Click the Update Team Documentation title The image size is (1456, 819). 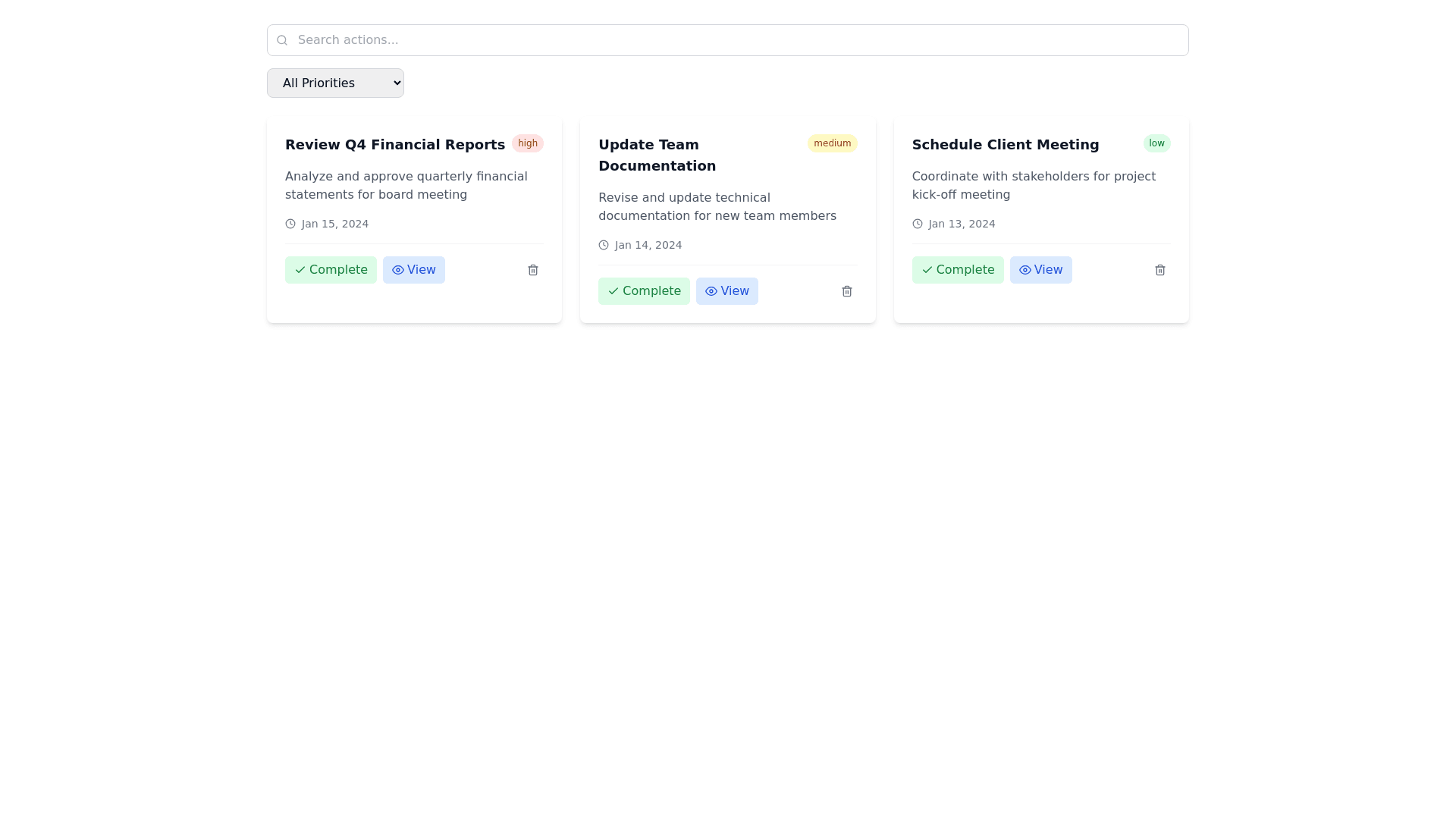[x=657, y=155]
